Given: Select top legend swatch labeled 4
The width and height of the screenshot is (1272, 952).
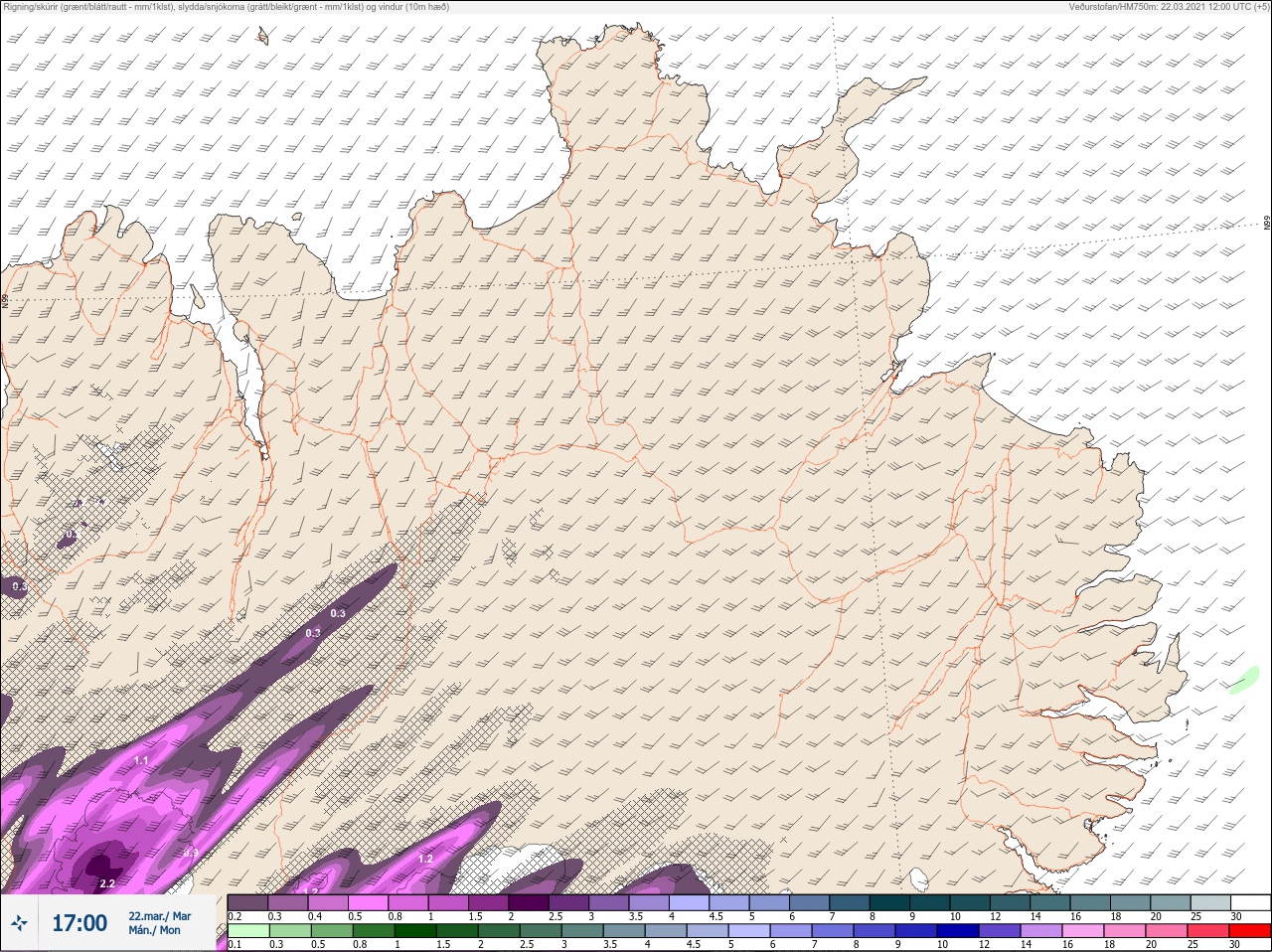Looking at the screenshot, I should 690,902.
